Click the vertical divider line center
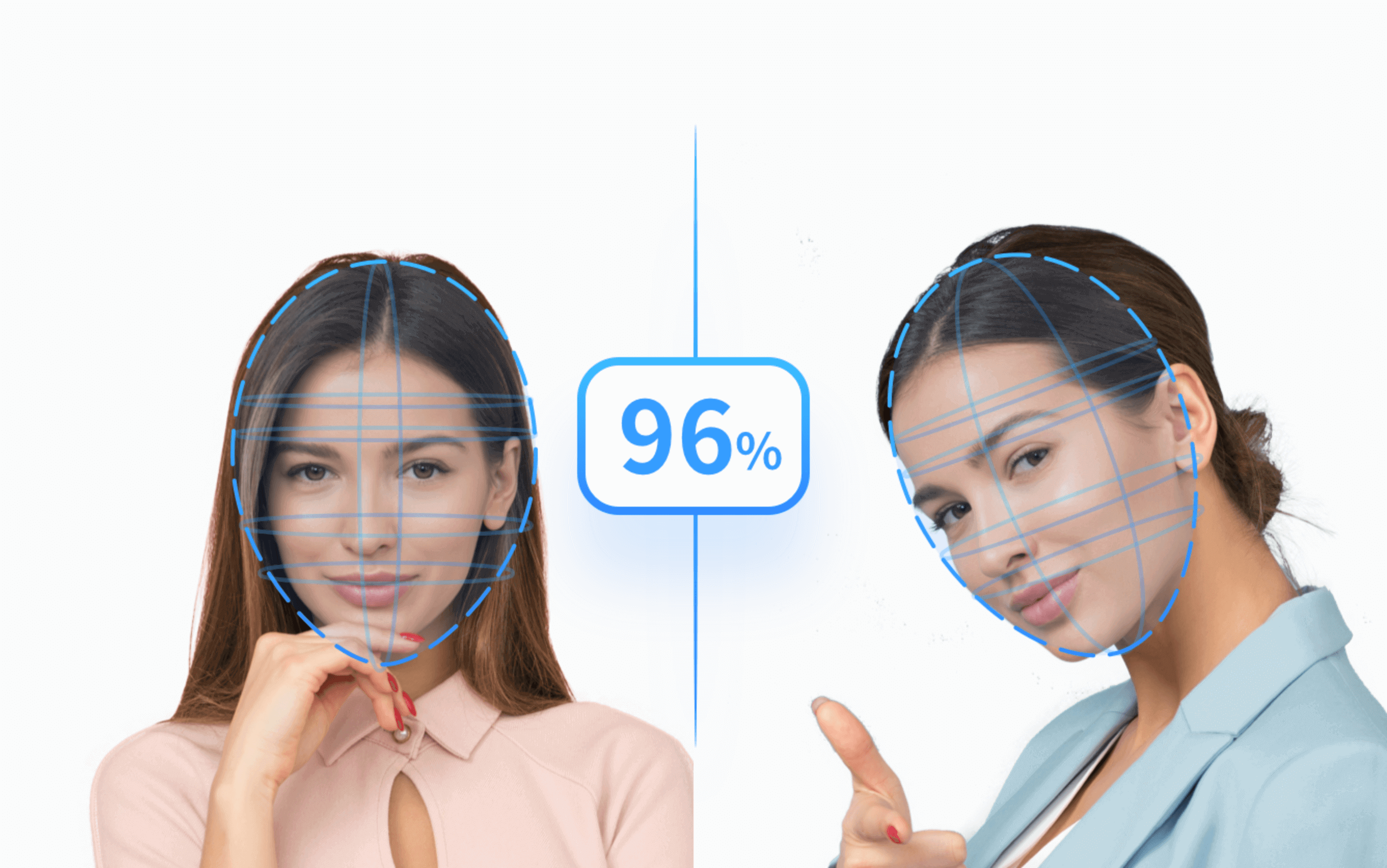The image size is (1387, 868). [693, 434]
